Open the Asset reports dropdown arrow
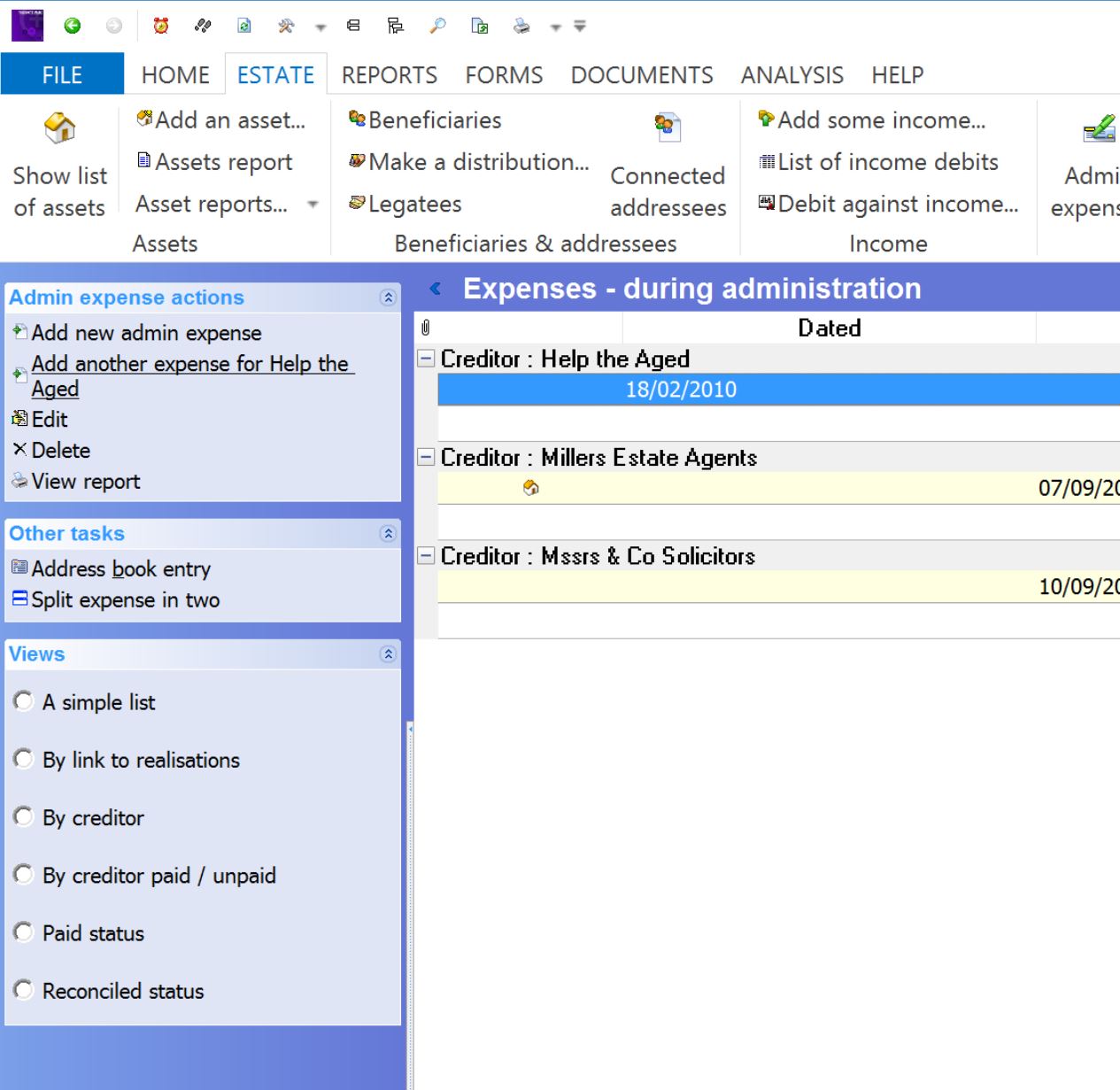The width and height of the screenshot is (1120, 1090). 313,205
